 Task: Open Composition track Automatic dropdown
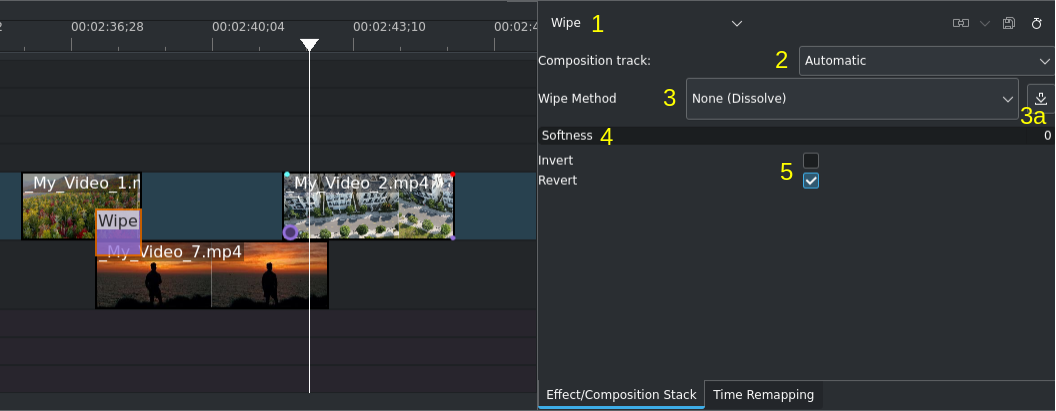pyautogui.click(x=927, y=61)
